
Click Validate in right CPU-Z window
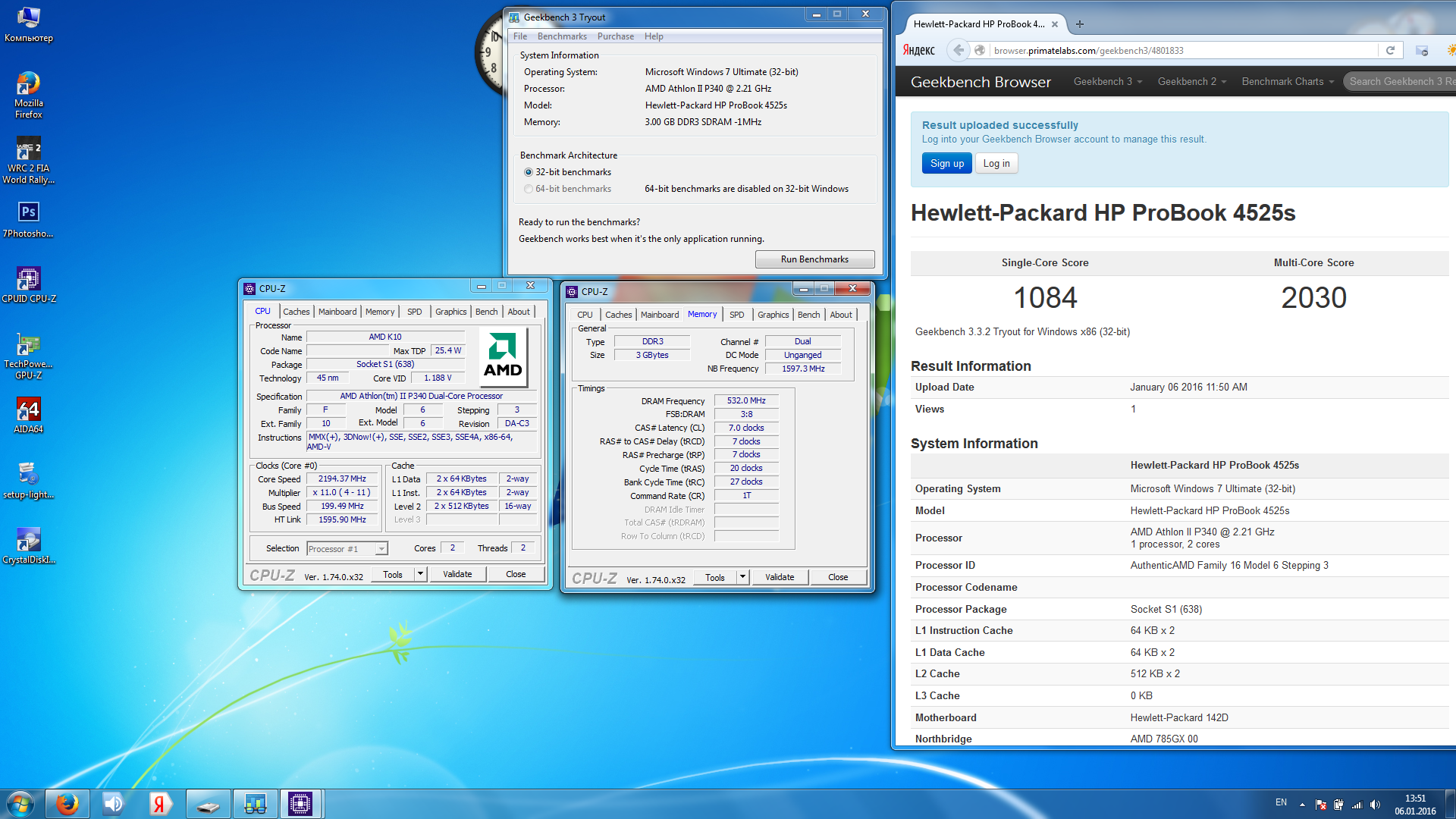click(780, 577)
